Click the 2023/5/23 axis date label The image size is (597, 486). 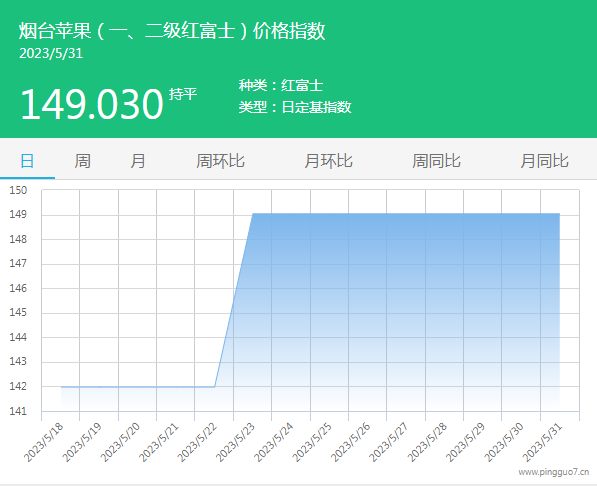click(235, 442)
